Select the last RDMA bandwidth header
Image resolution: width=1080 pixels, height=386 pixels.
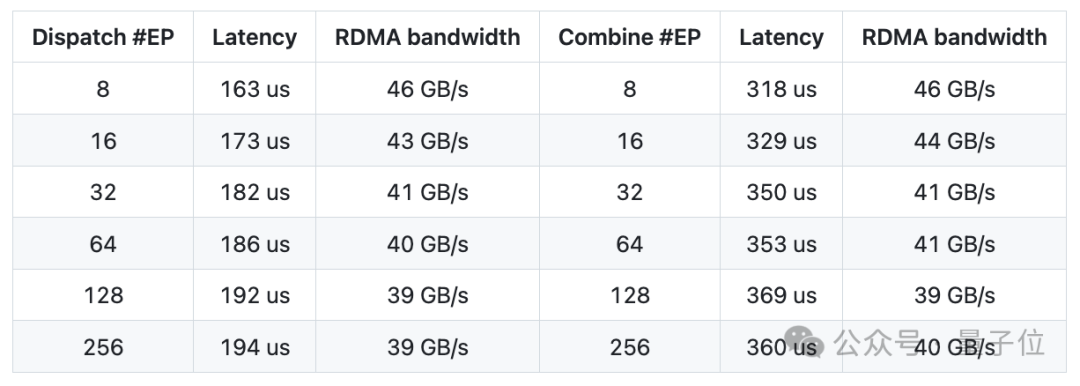pos(954,37)
